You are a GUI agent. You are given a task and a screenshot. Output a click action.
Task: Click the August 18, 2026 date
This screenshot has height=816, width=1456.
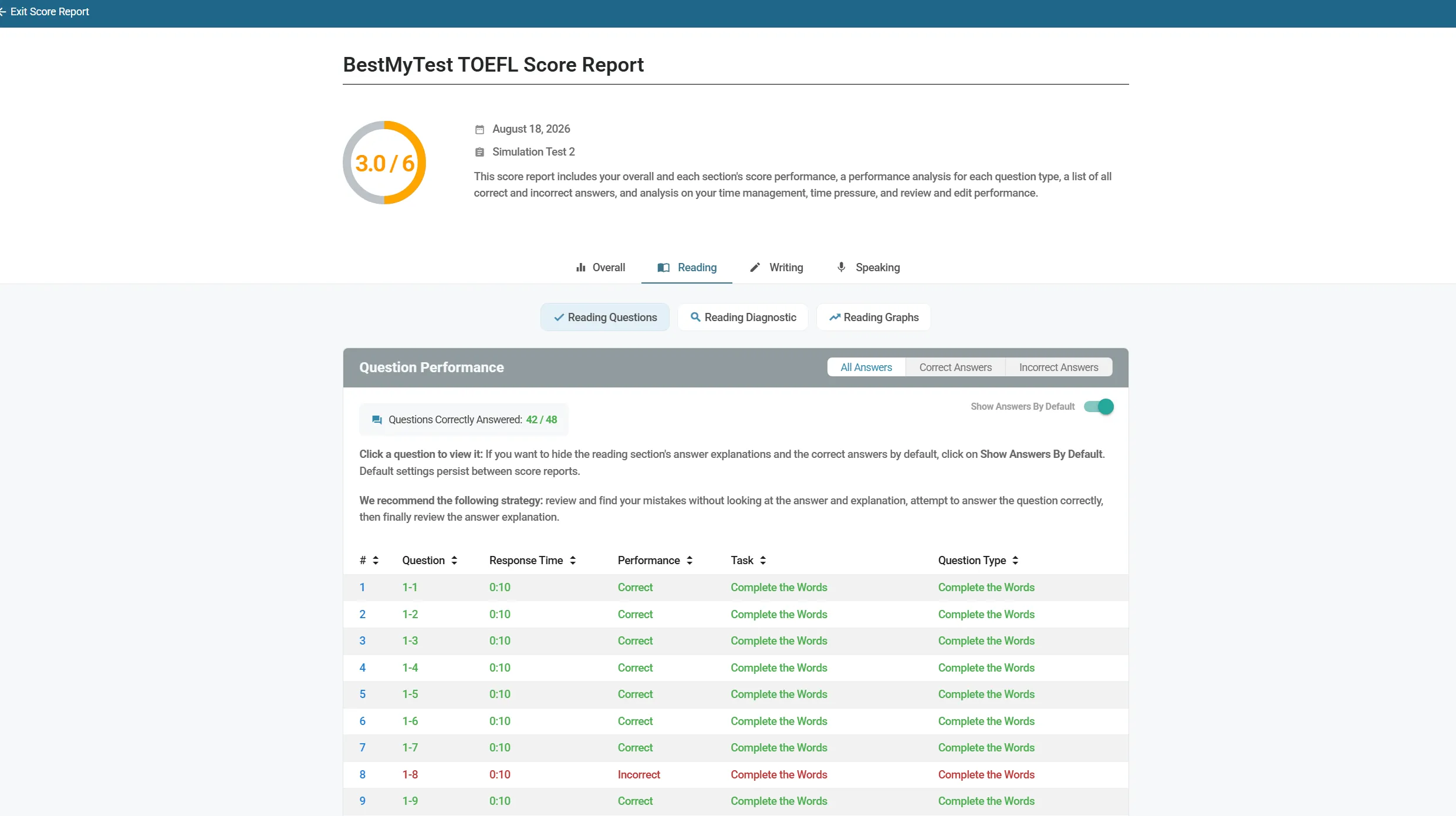pyautogui.click(x=531, y=129)
